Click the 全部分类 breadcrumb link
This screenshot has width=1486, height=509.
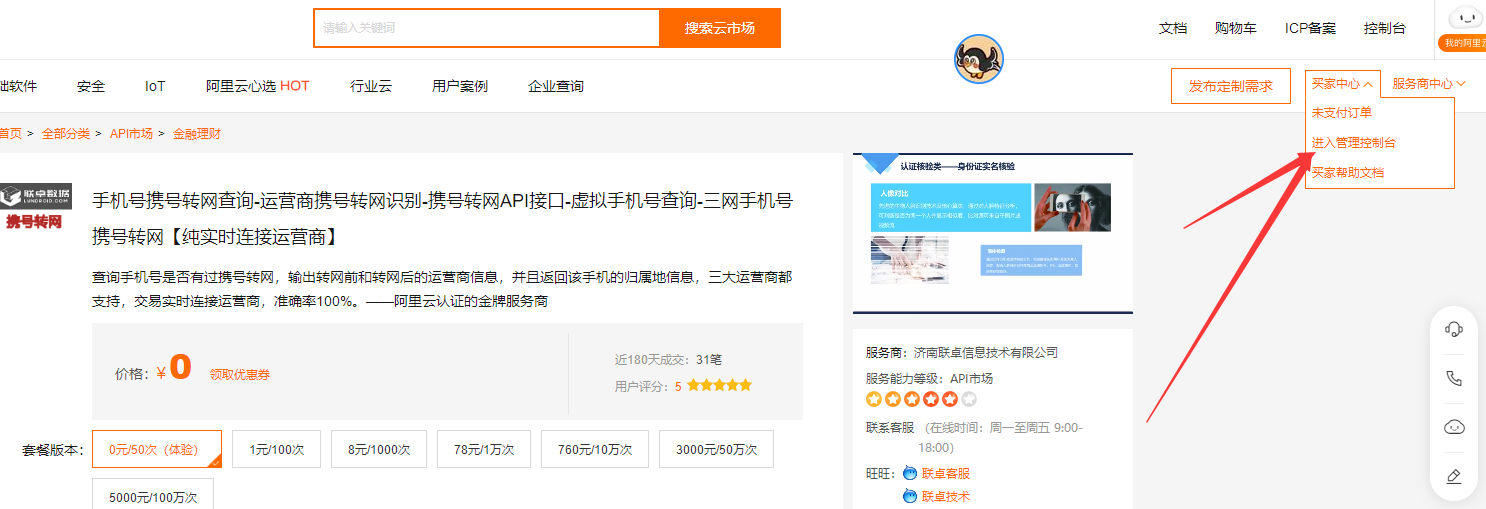pos(66,133)
